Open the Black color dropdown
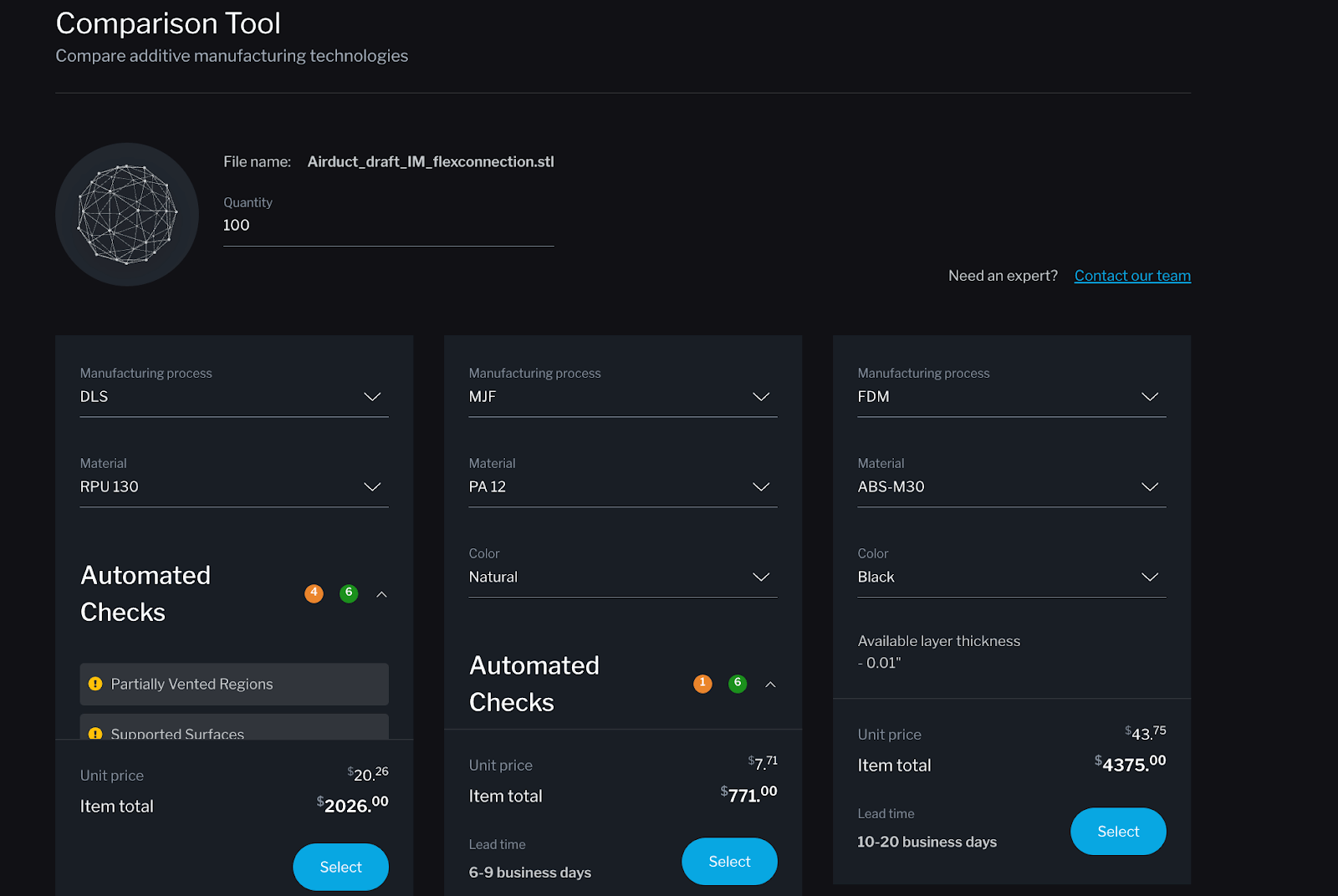Viewport: 1338px width, 896px height. tap(1012, 578)
